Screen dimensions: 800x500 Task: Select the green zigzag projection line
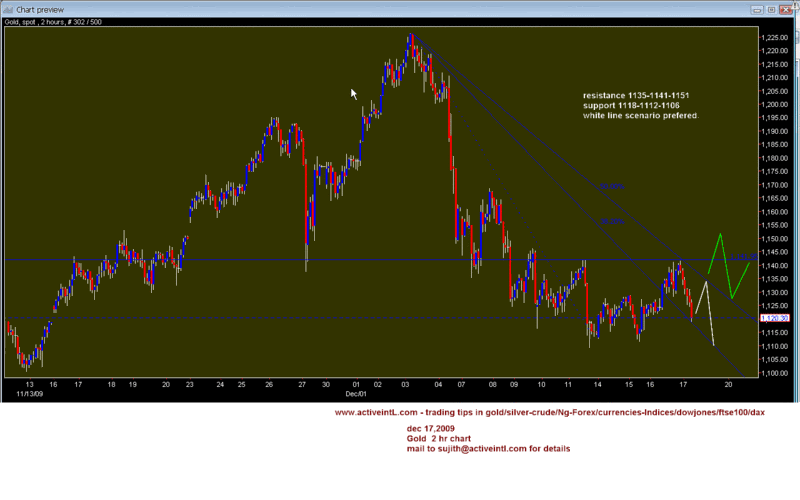(727, 267)
